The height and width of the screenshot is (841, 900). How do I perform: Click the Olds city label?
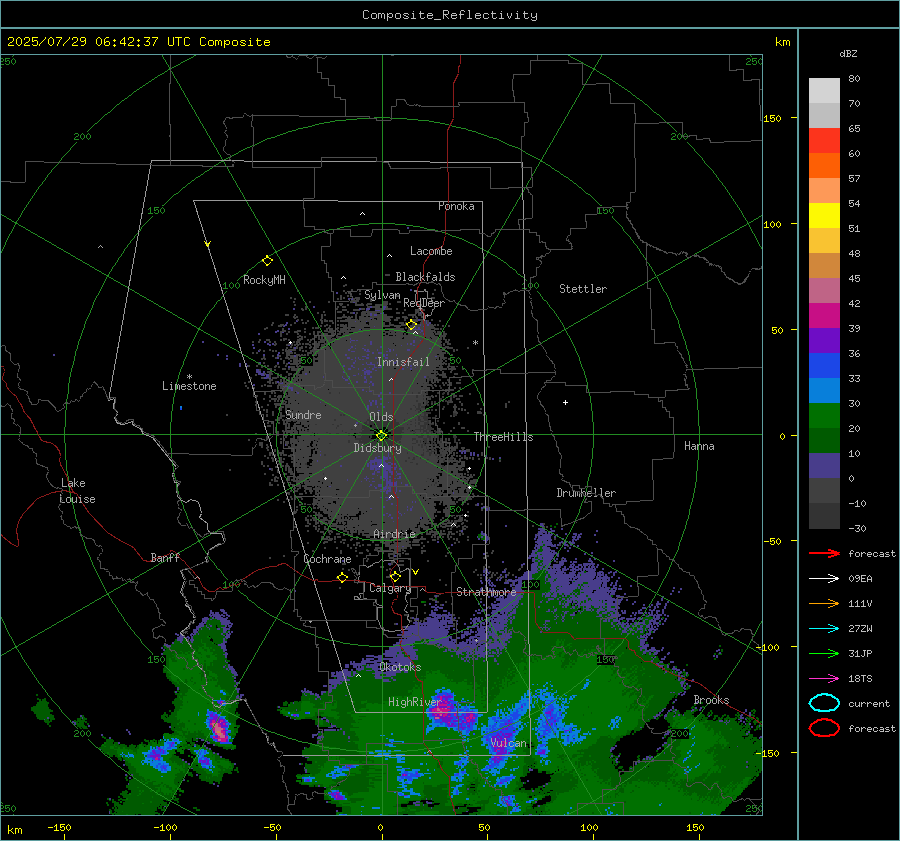click(381, 417)
